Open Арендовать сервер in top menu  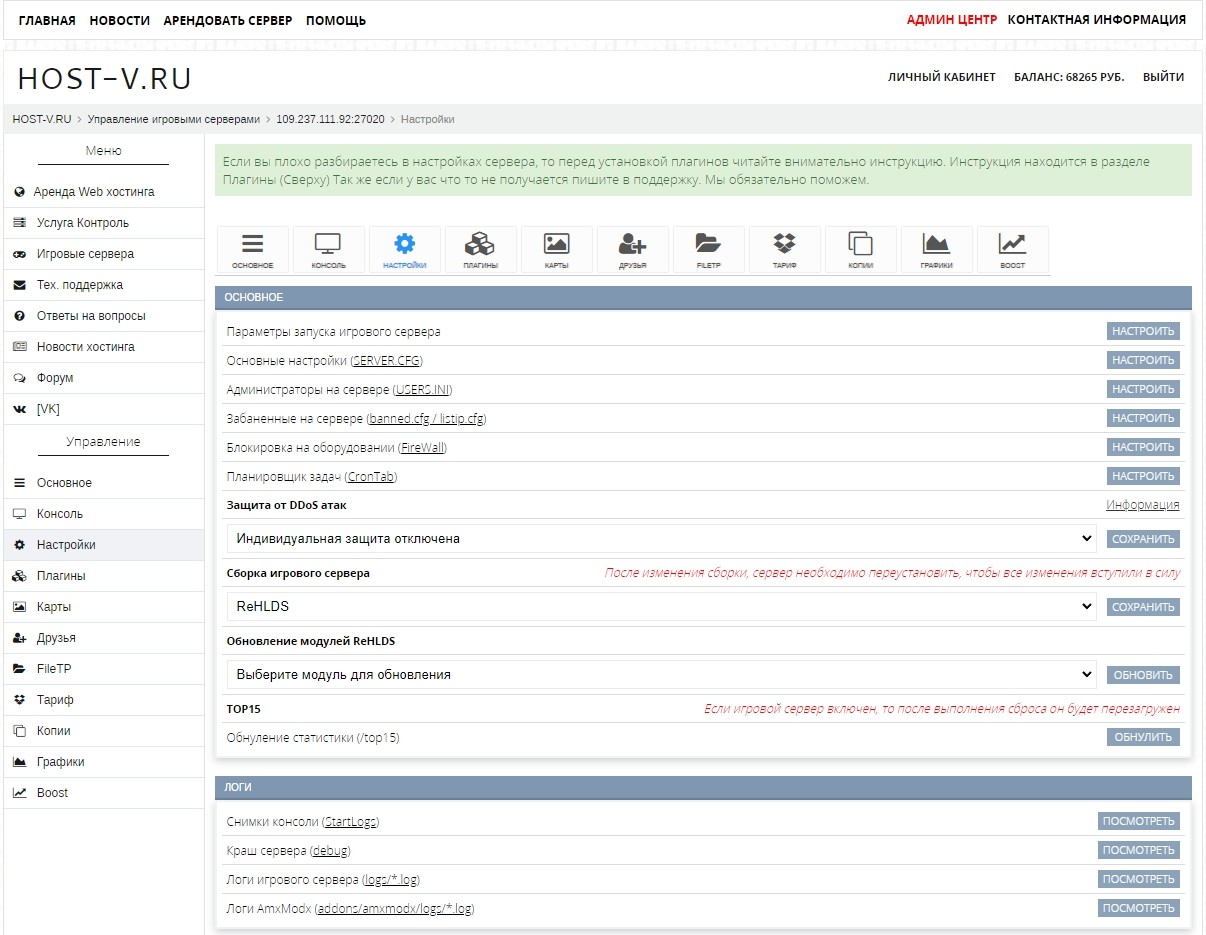(x=228, y=20)
